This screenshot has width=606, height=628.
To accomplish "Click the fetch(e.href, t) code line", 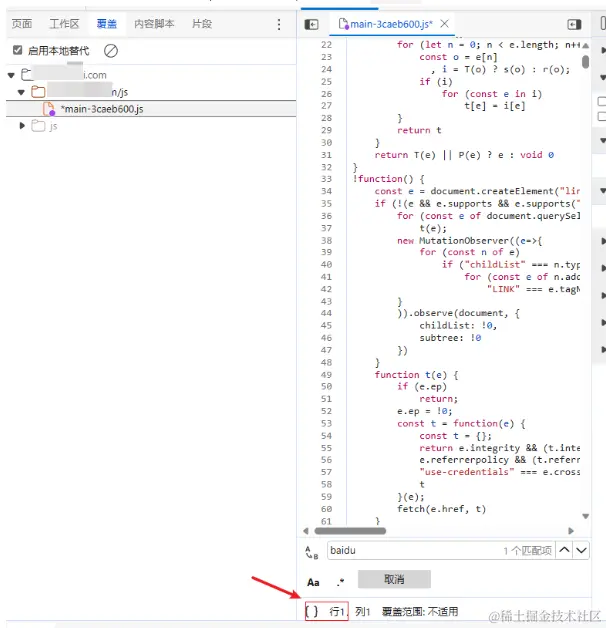I will 441,509.
